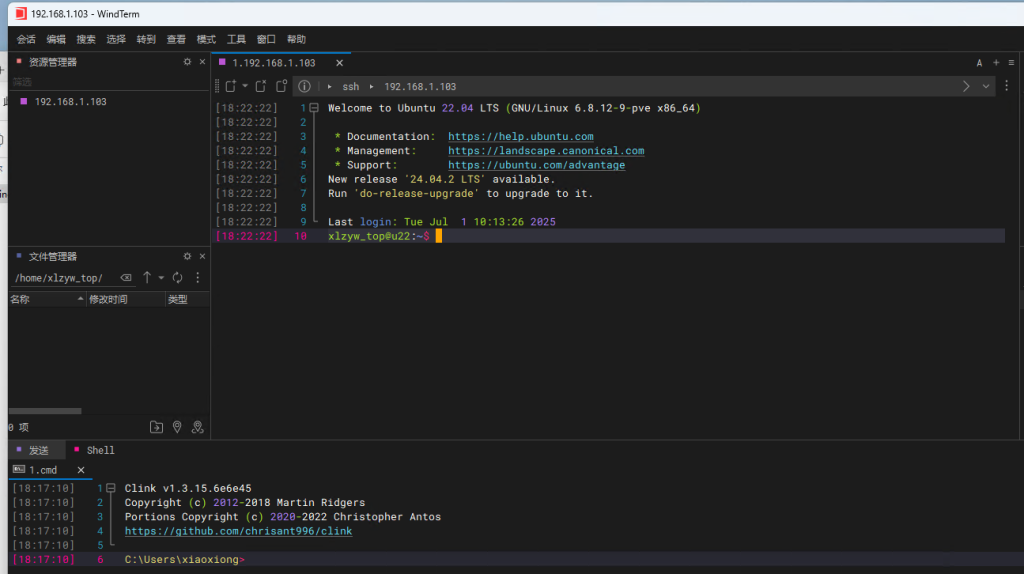Open 文件管理器 panel settings gear

point(187,256)
